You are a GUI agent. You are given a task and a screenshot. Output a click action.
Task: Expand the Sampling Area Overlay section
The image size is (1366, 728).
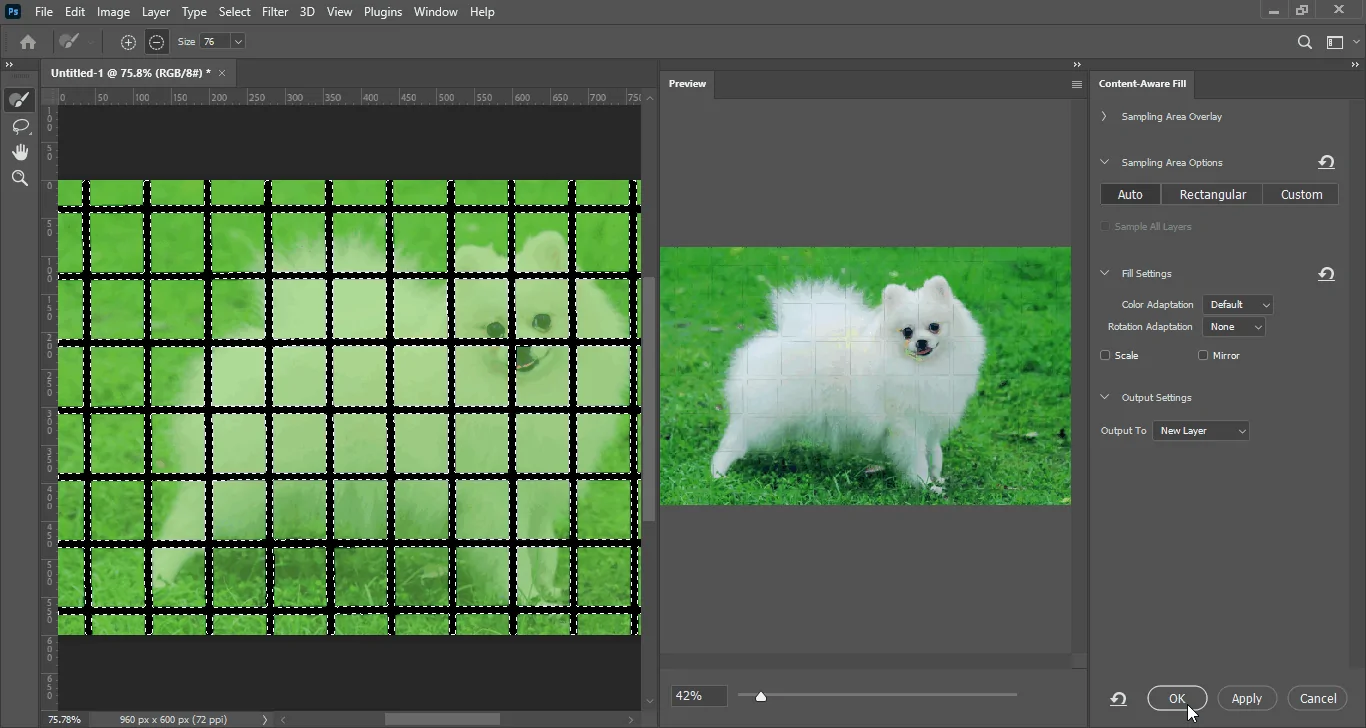tap(1103, 116)
